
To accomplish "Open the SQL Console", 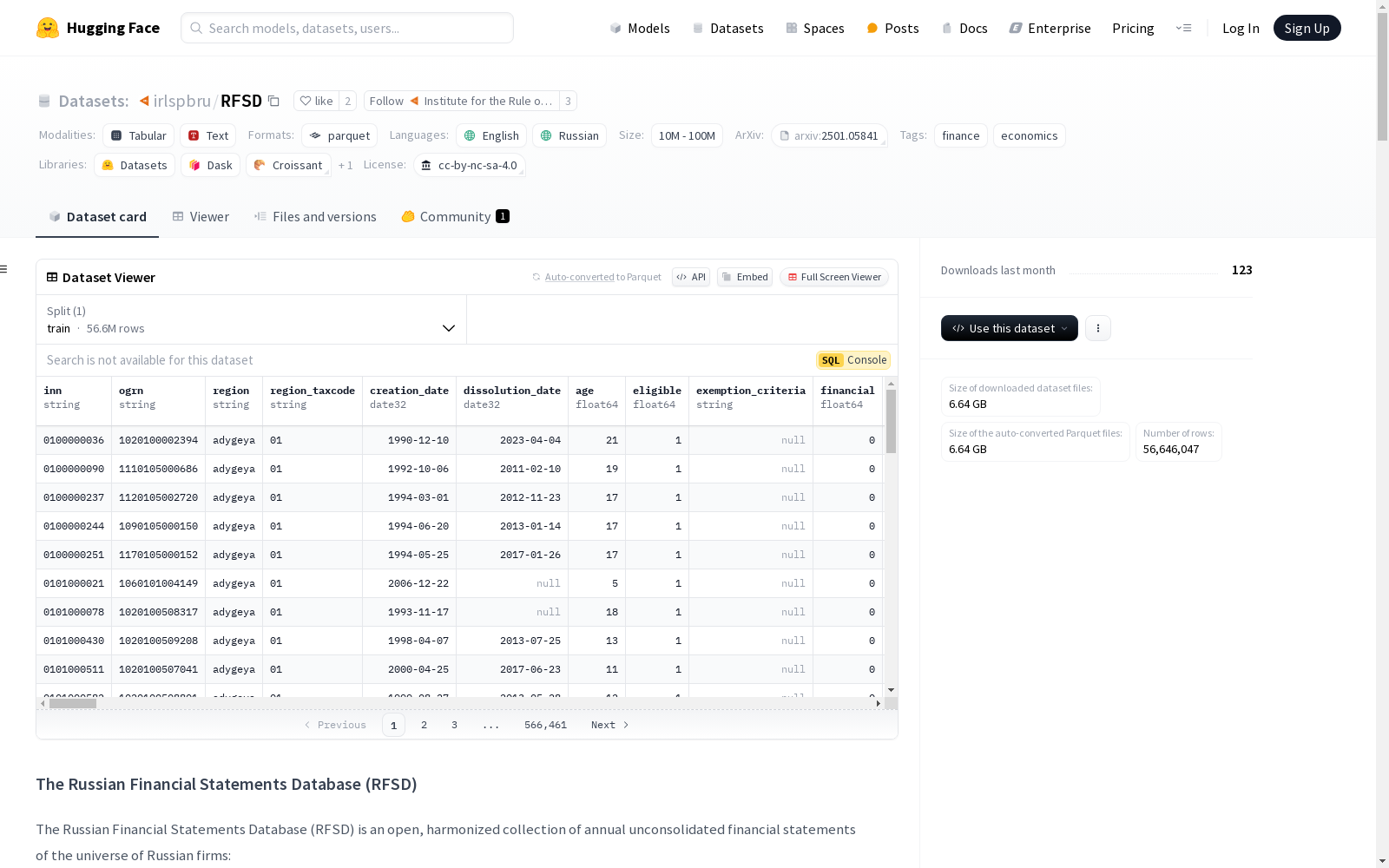I will (x=853, y=360).
